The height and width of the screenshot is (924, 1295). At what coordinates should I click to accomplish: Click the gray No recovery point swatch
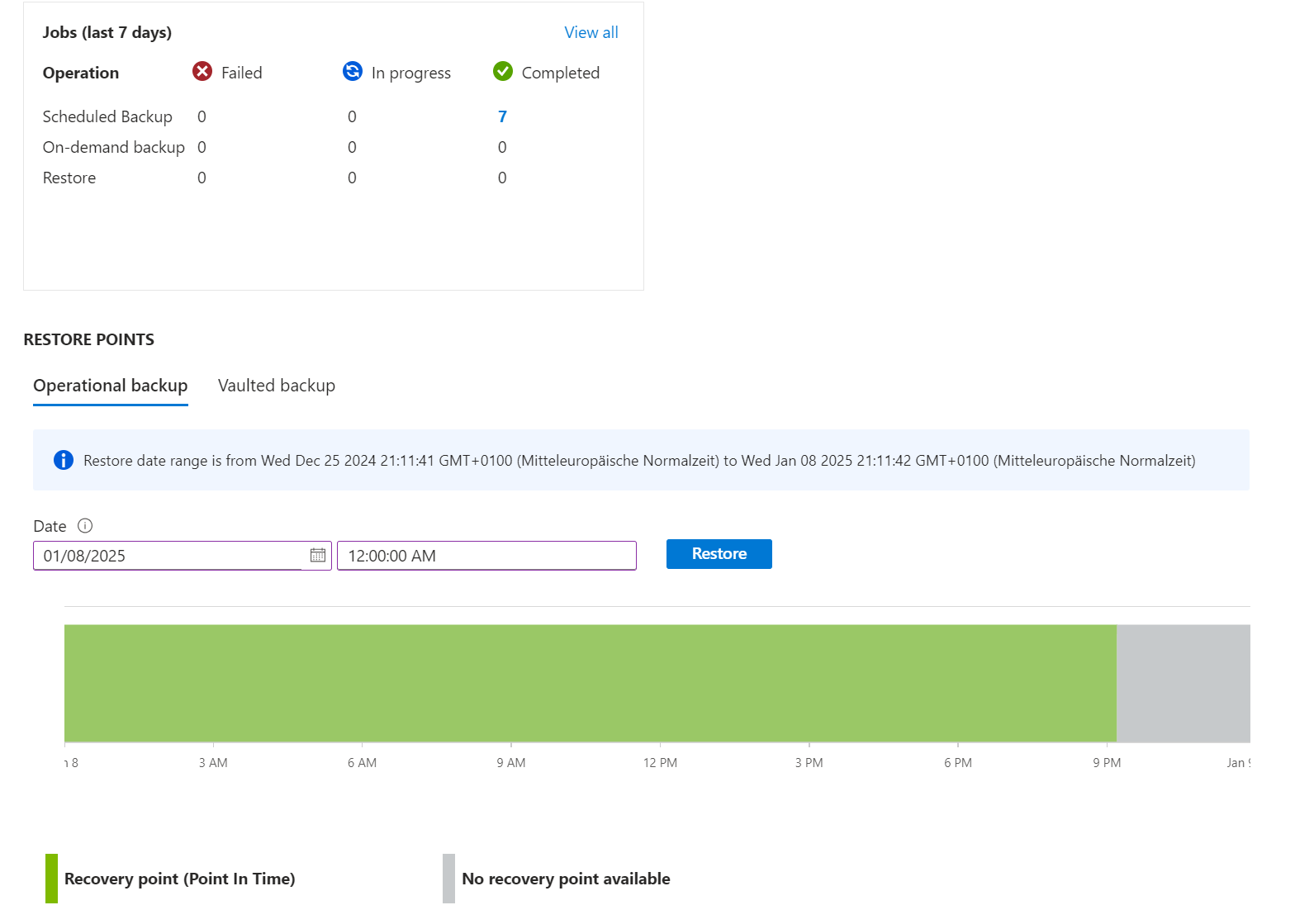(x=448, y=879)
